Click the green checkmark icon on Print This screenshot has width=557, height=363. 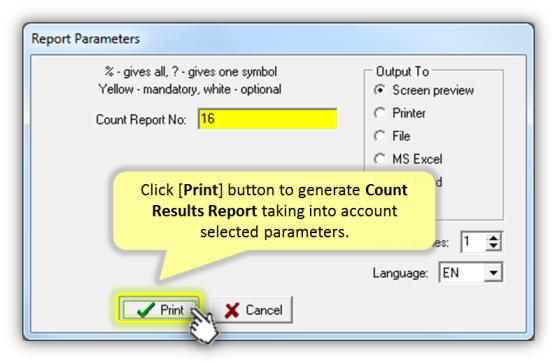(146, 310)
